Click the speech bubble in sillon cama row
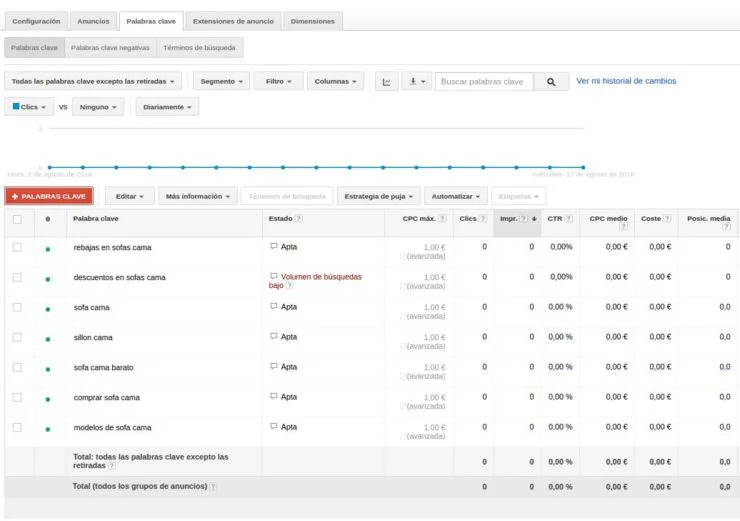Image resolution: width=740 pixels, height=521 pixels. point(274,336)
